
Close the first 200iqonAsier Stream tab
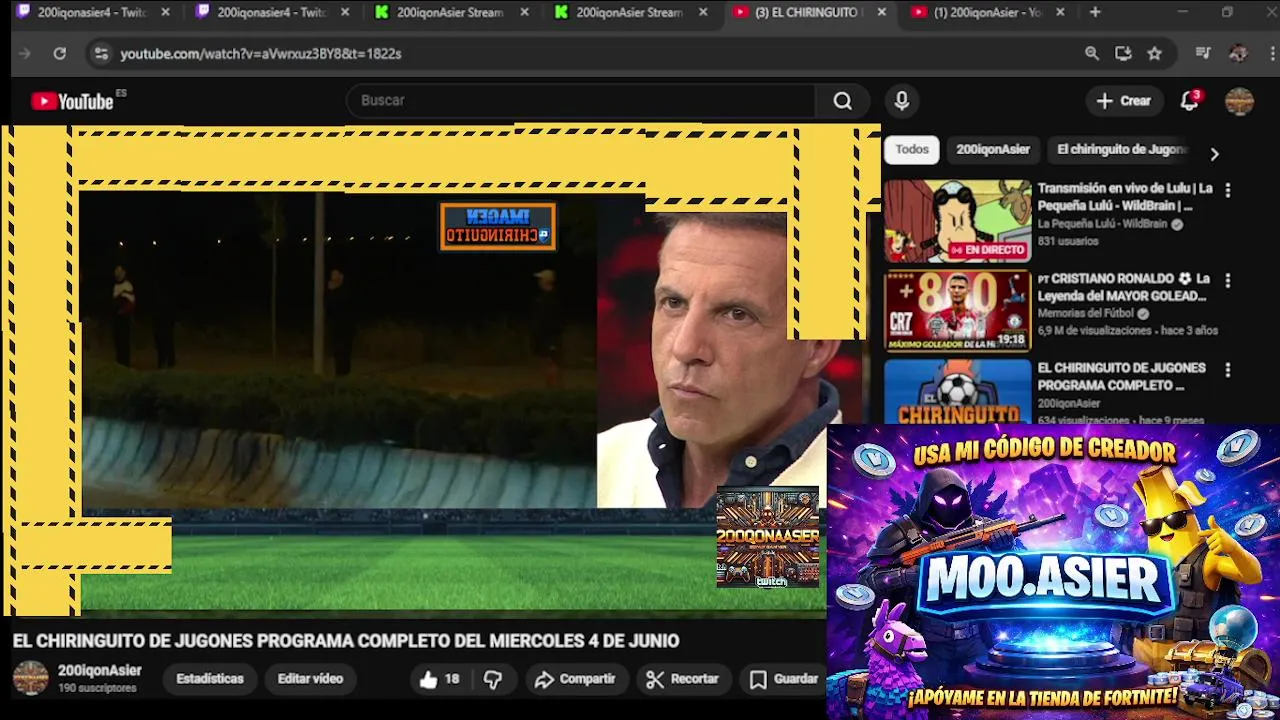pyautogui.click(x=524, y=13)
